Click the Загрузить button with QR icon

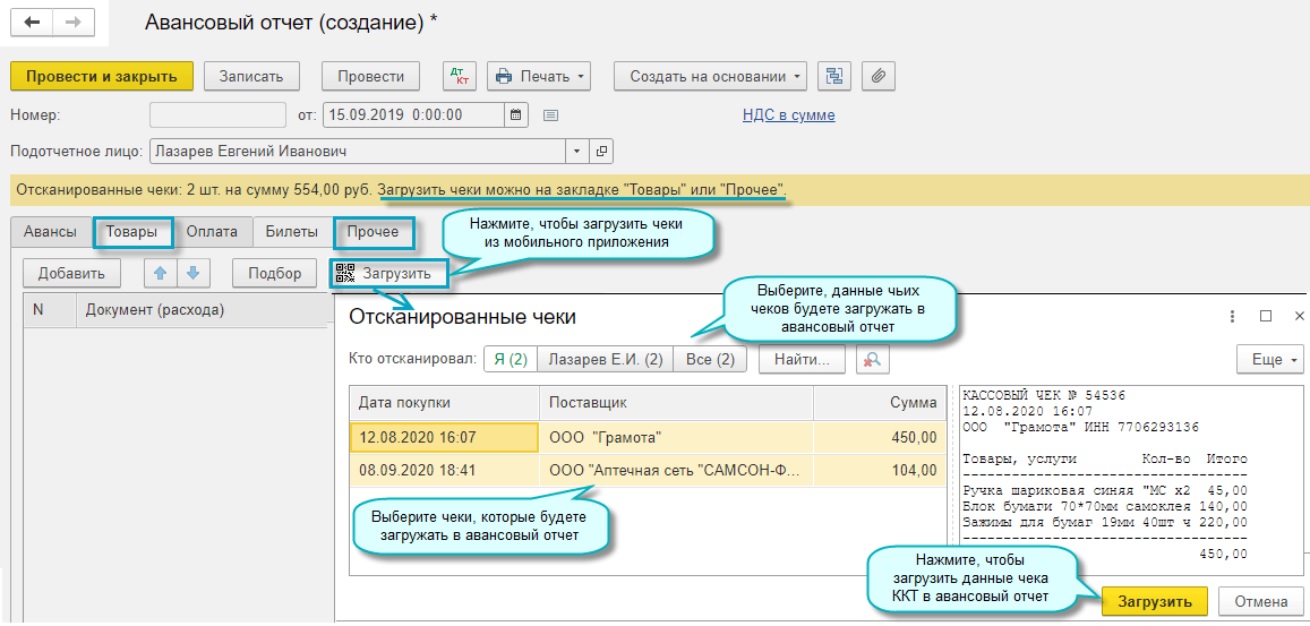[x=388, y=273]
